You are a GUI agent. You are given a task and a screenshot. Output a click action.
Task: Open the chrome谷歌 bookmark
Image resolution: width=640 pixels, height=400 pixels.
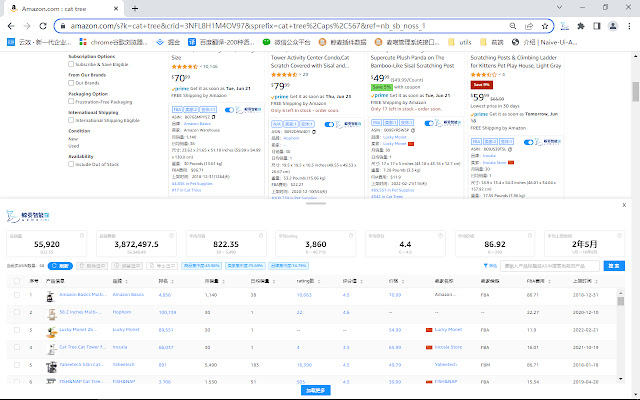tap(113, 42)
